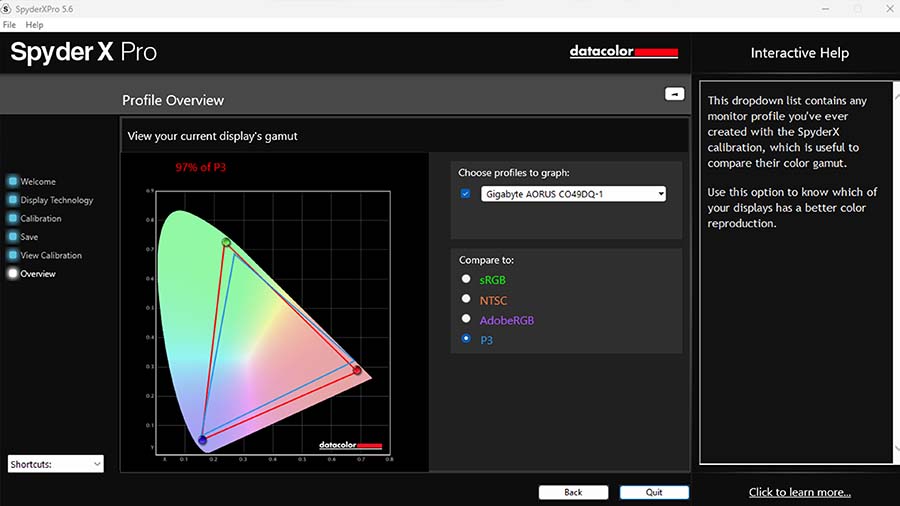This screenshot has width=900, height=506.
Task: Click the Save step icon
Action: 12,236
